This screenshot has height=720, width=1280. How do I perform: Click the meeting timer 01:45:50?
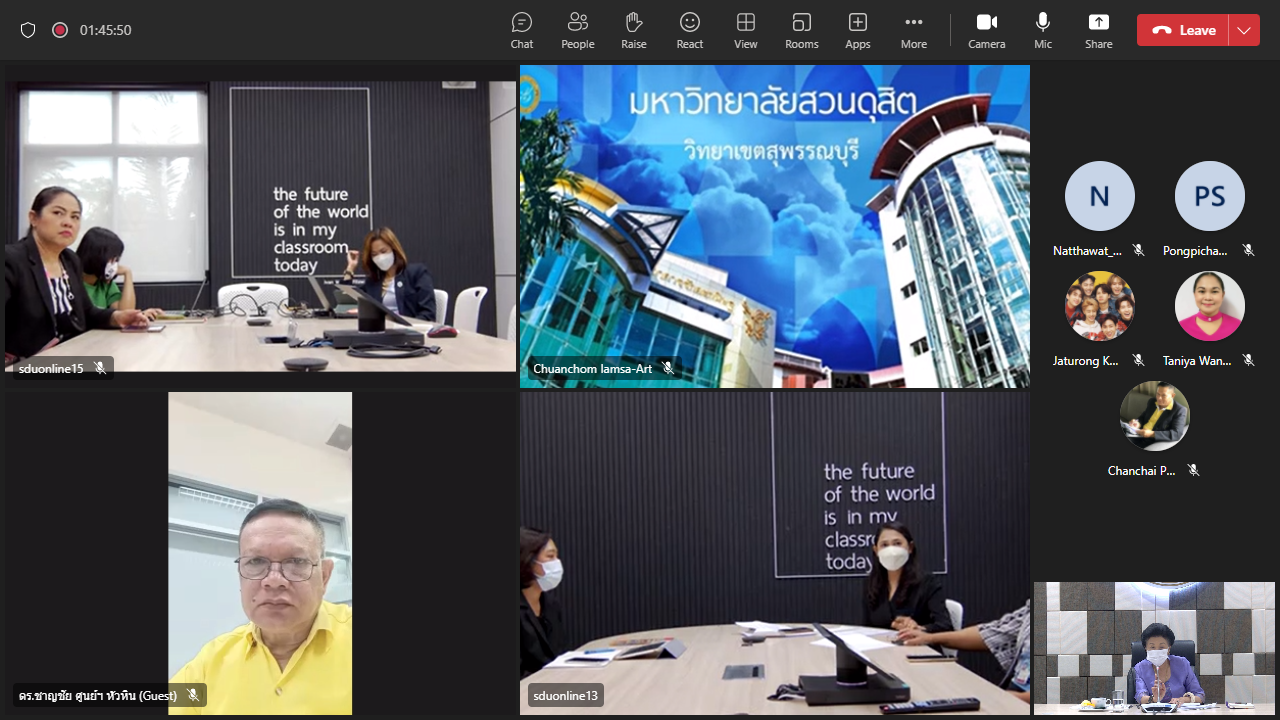[x=106, y=30]
